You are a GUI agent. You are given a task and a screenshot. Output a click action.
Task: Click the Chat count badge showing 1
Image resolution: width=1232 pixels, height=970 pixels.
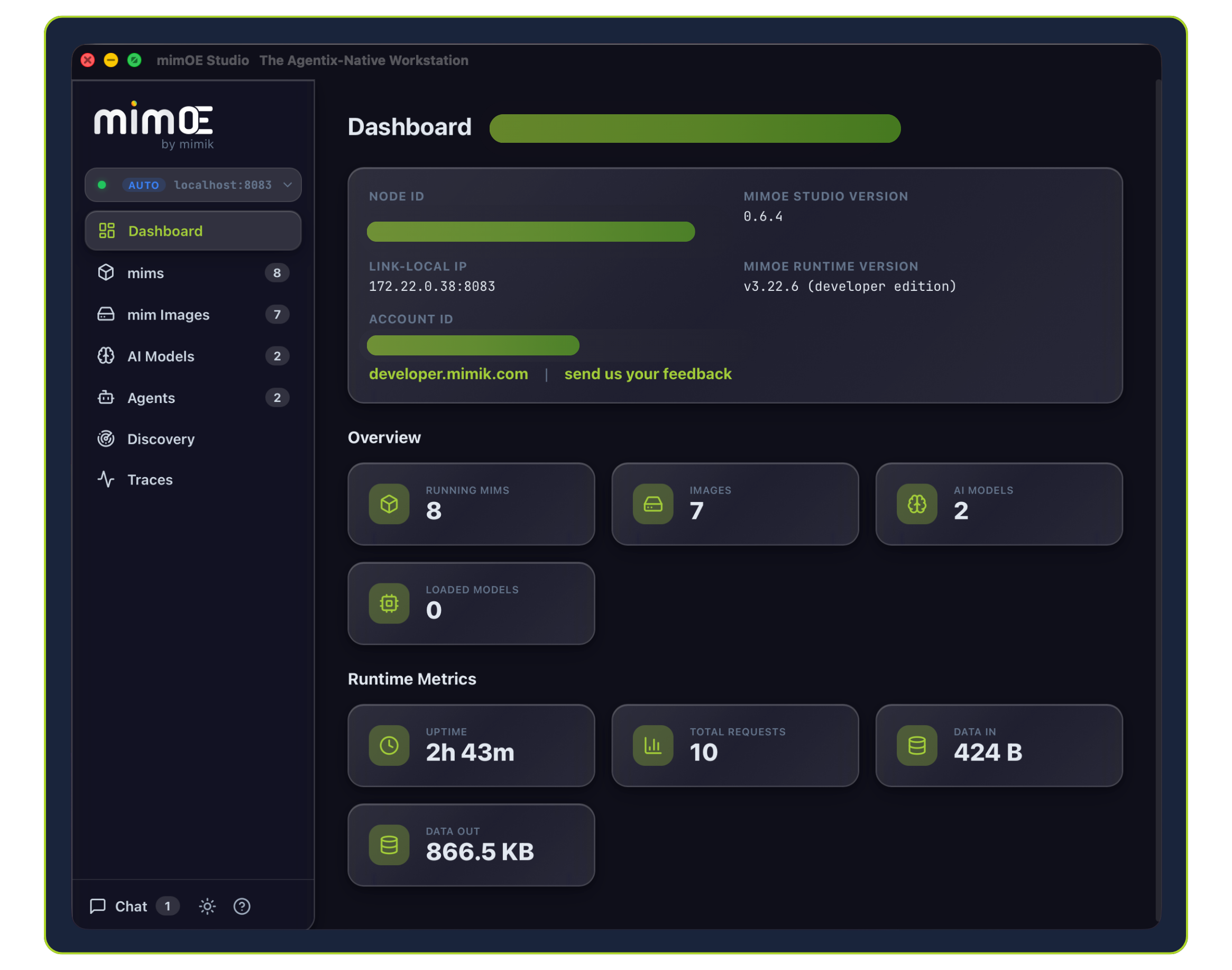(x=168, y=907)
